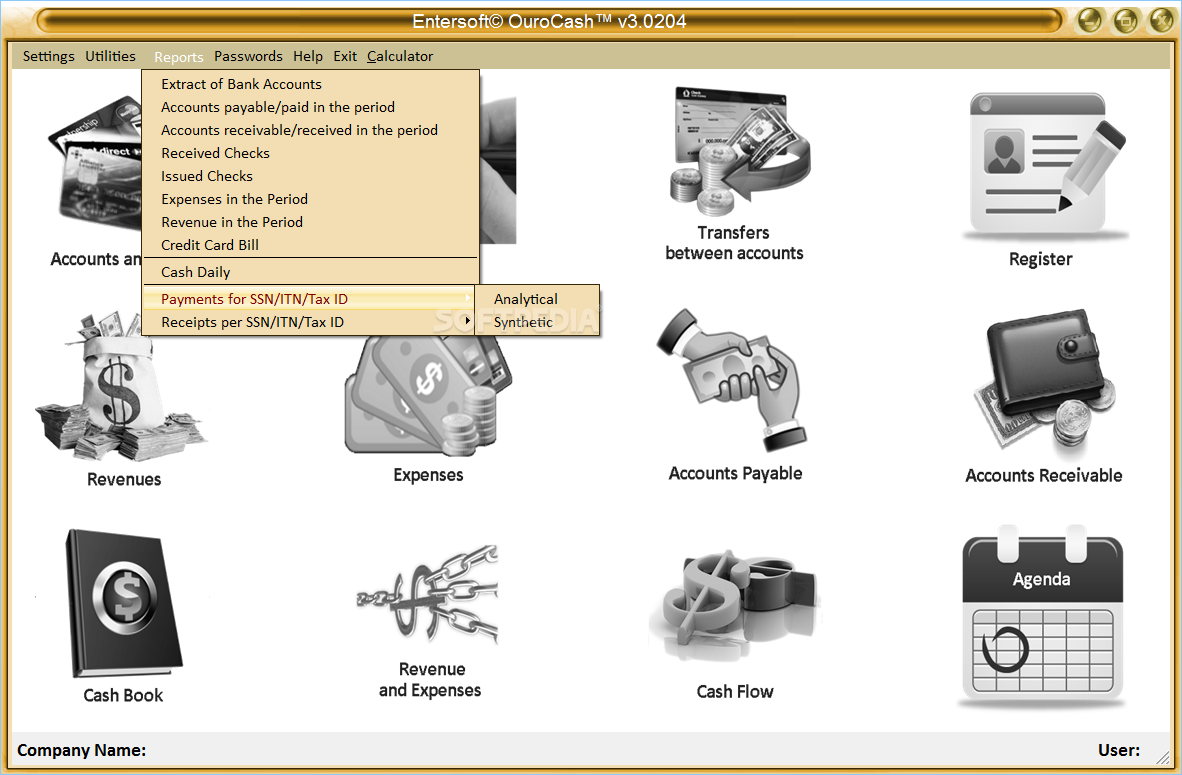Open the Expenses bills and coins icon
This screenshot has width=1182, height=775.
428,396
